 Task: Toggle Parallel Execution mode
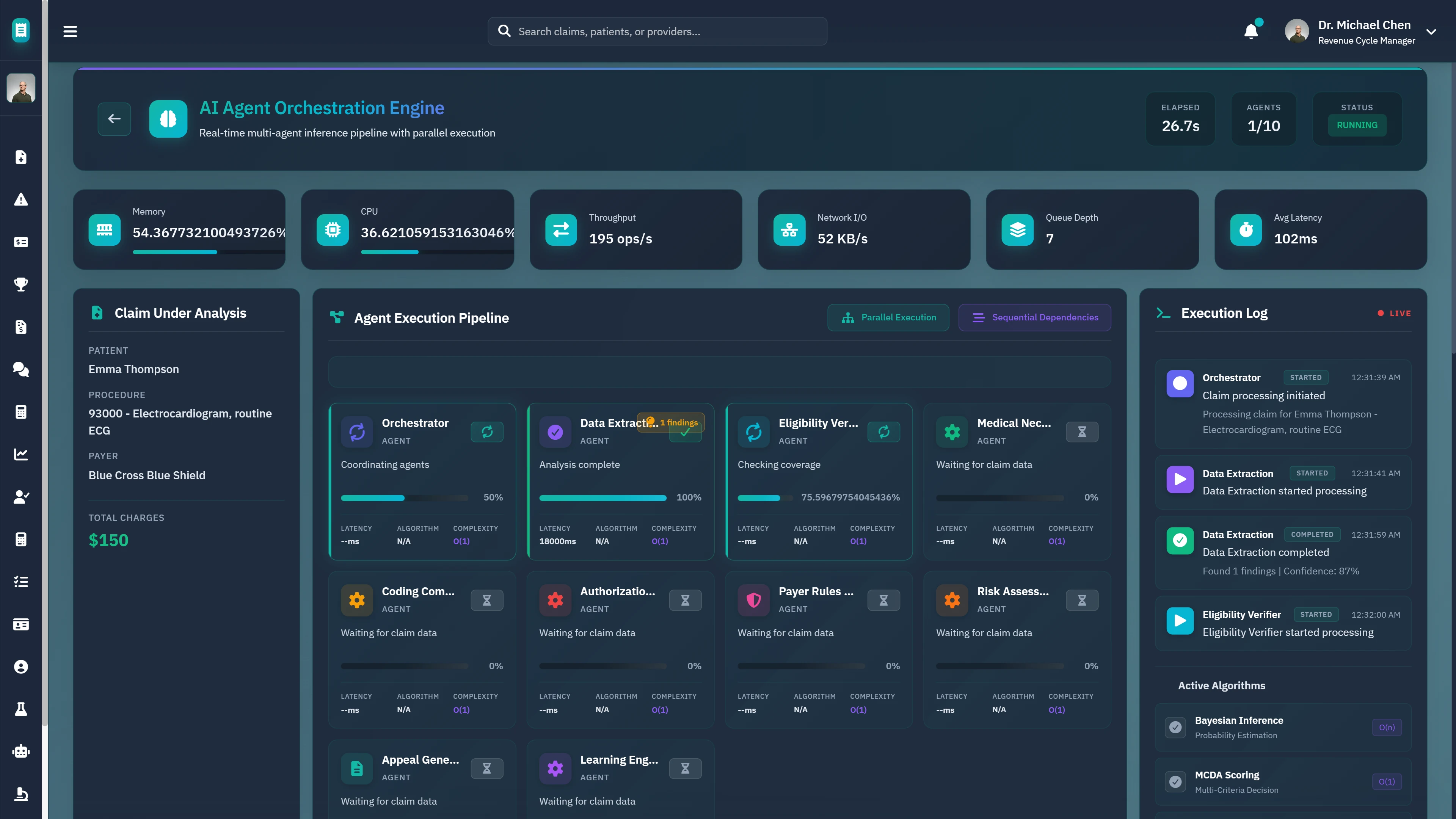point(888,317)
